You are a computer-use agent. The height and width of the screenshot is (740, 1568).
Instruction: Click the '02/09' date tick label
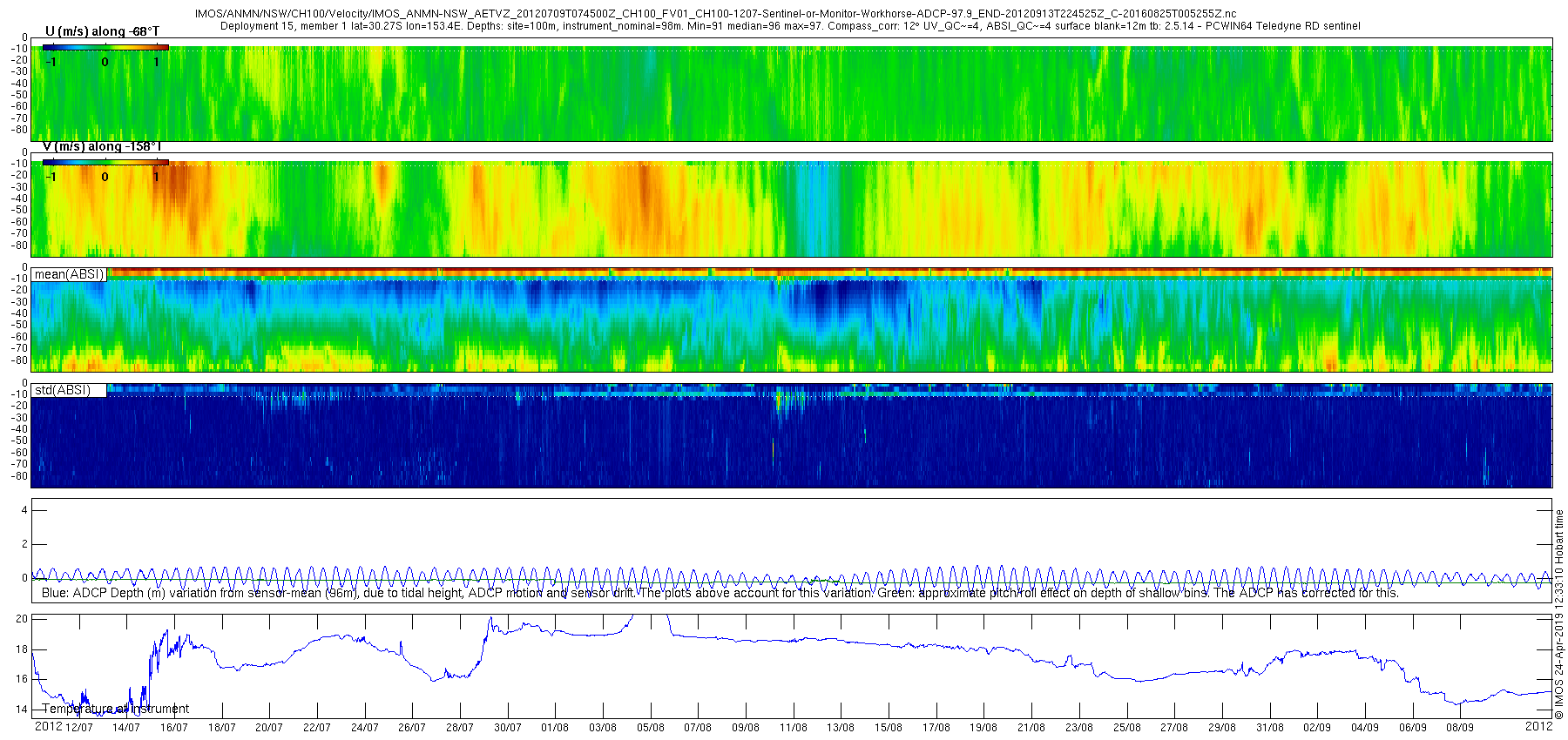pos(1317,728)
